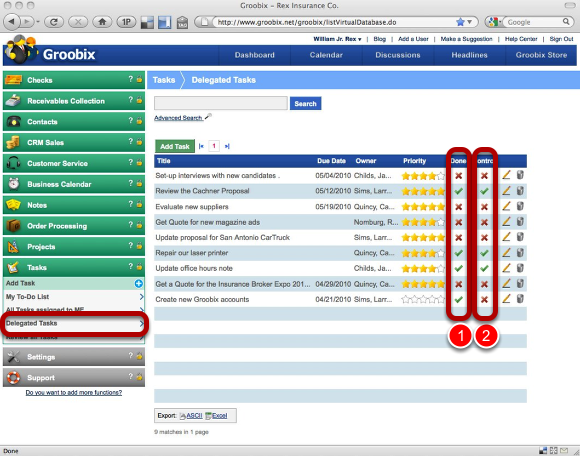Click the browser URL address field
Screen dimensions: 580x456
[x=333, y=22]
